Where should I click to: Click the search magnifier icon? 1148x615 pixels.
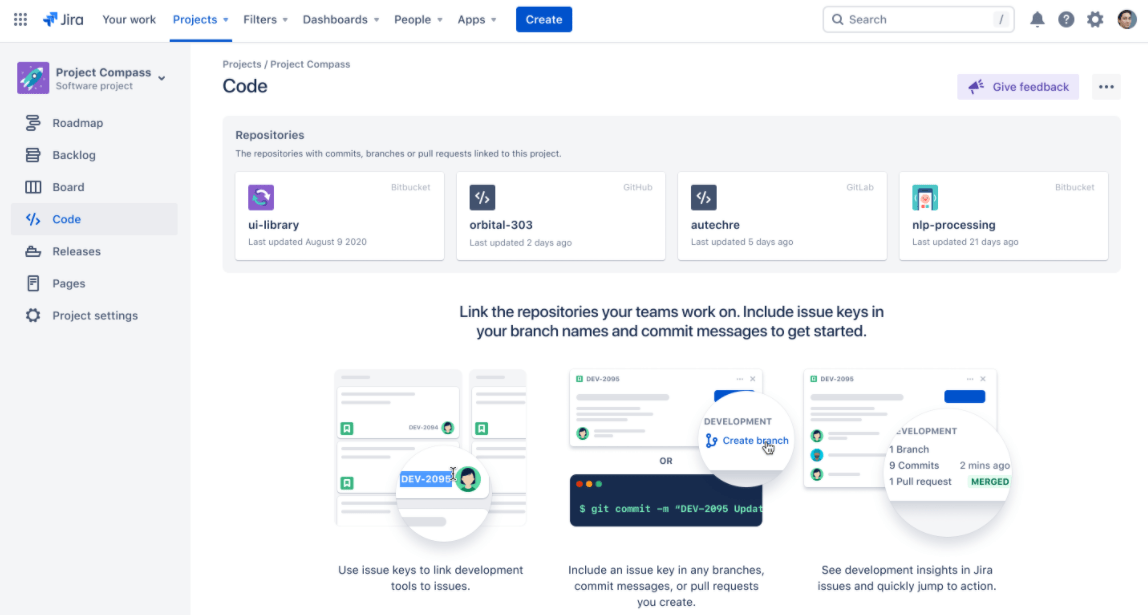coord(838,20)
